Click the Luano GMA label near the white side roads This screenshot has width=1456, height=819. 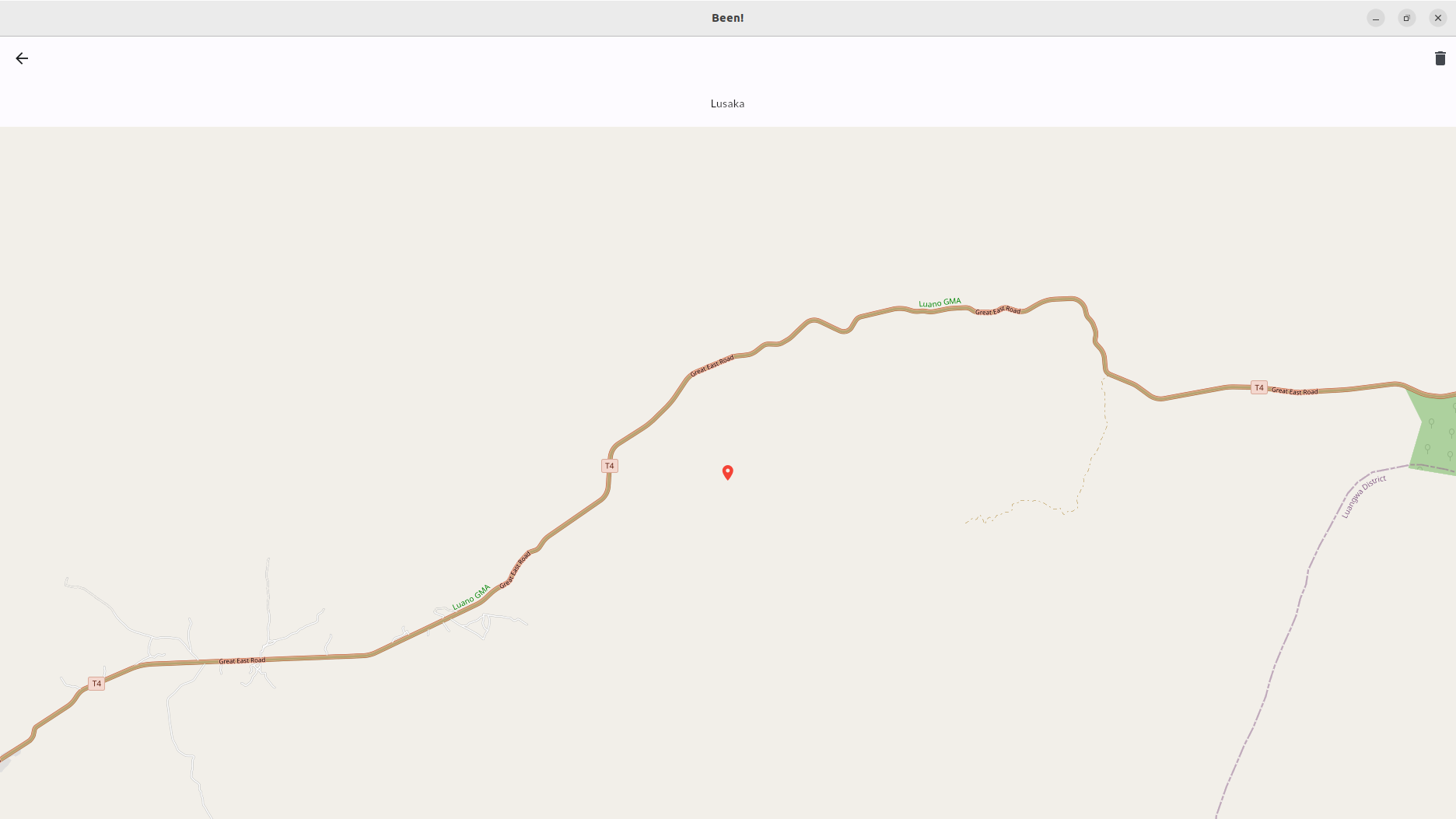pyautogui.click(x=471, y=597)
